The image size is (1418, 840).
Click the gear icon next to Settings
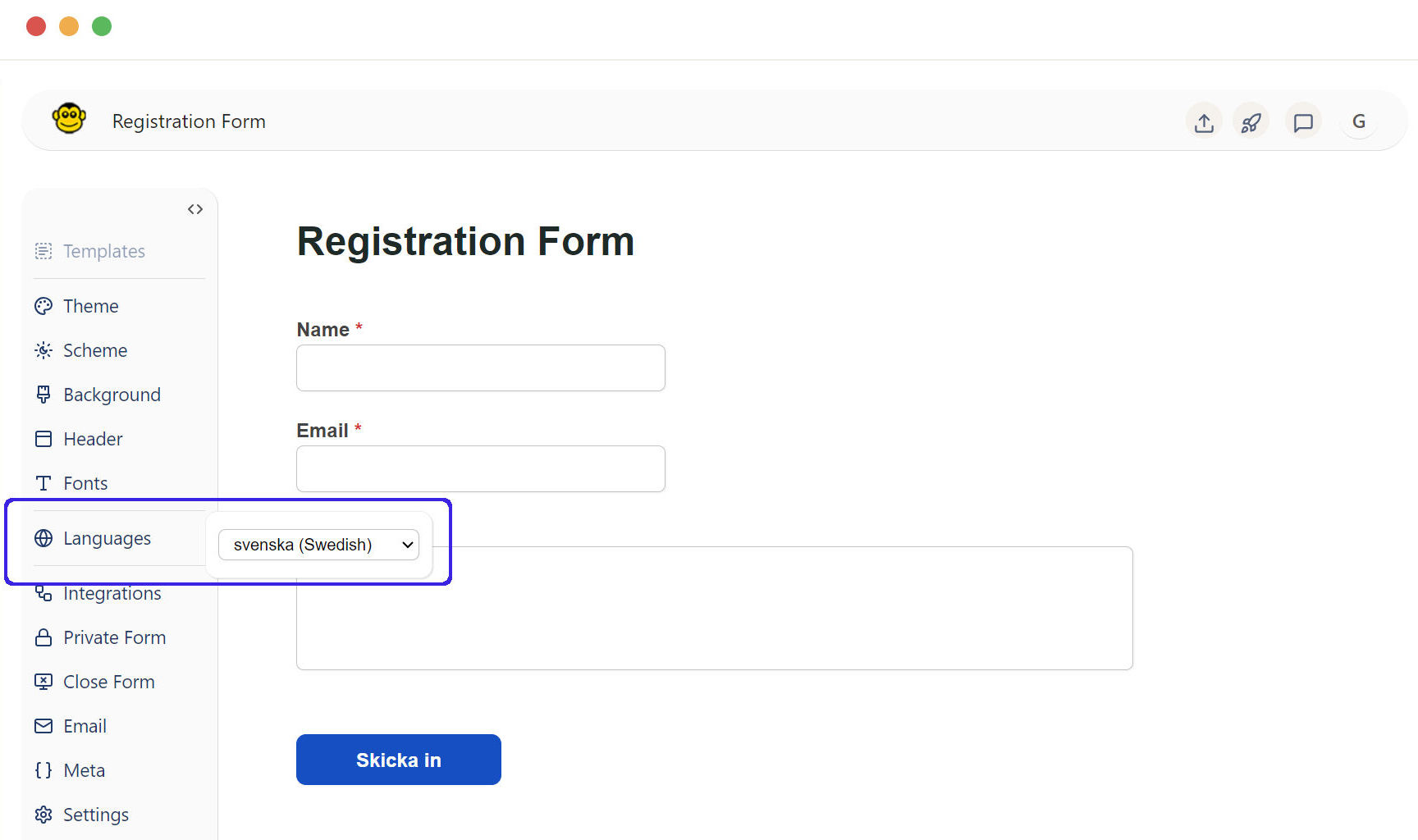pos(43,815)
